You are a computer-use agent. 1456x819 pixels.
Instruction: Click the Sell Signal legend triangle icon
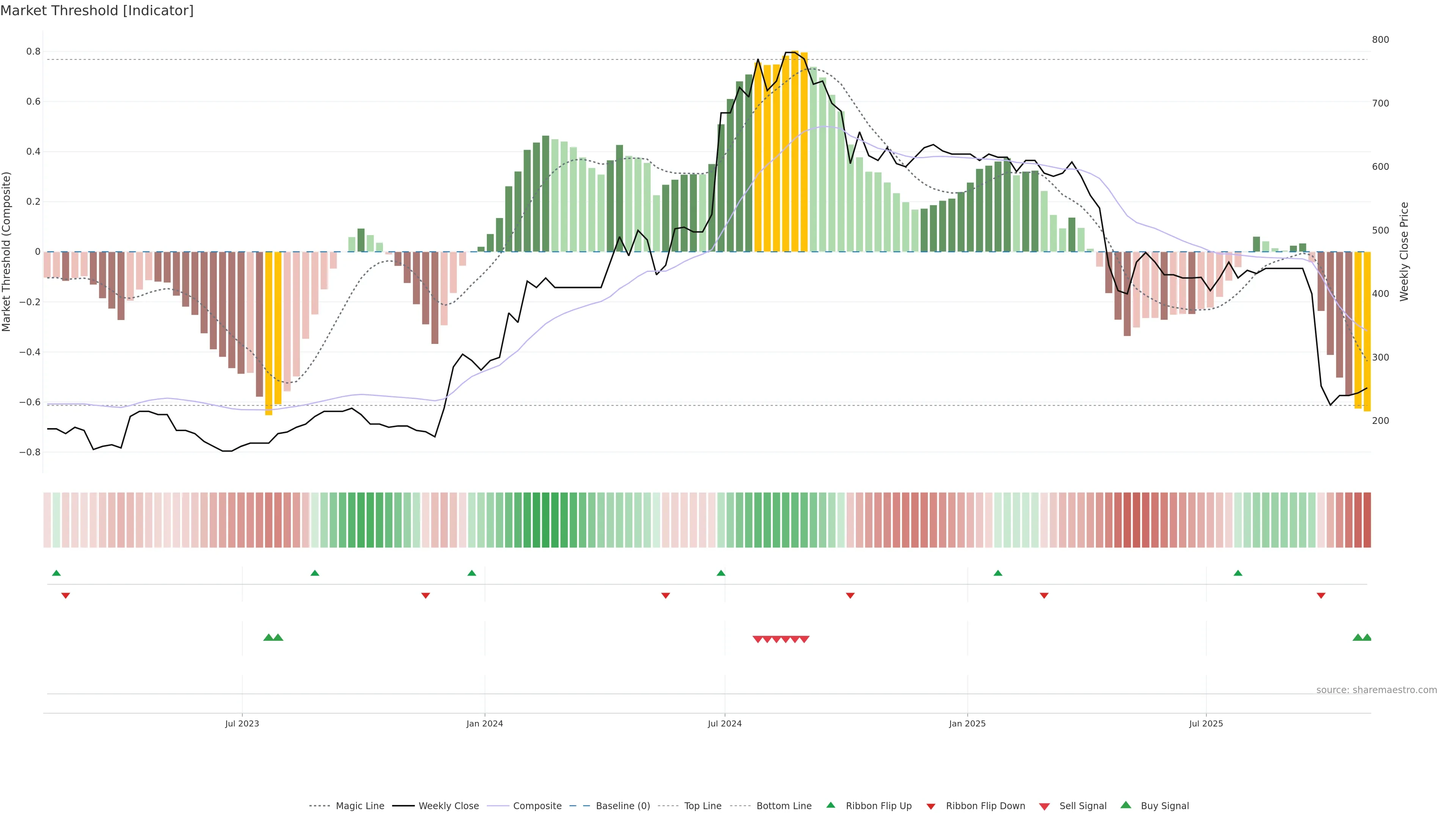[1044, 806]
